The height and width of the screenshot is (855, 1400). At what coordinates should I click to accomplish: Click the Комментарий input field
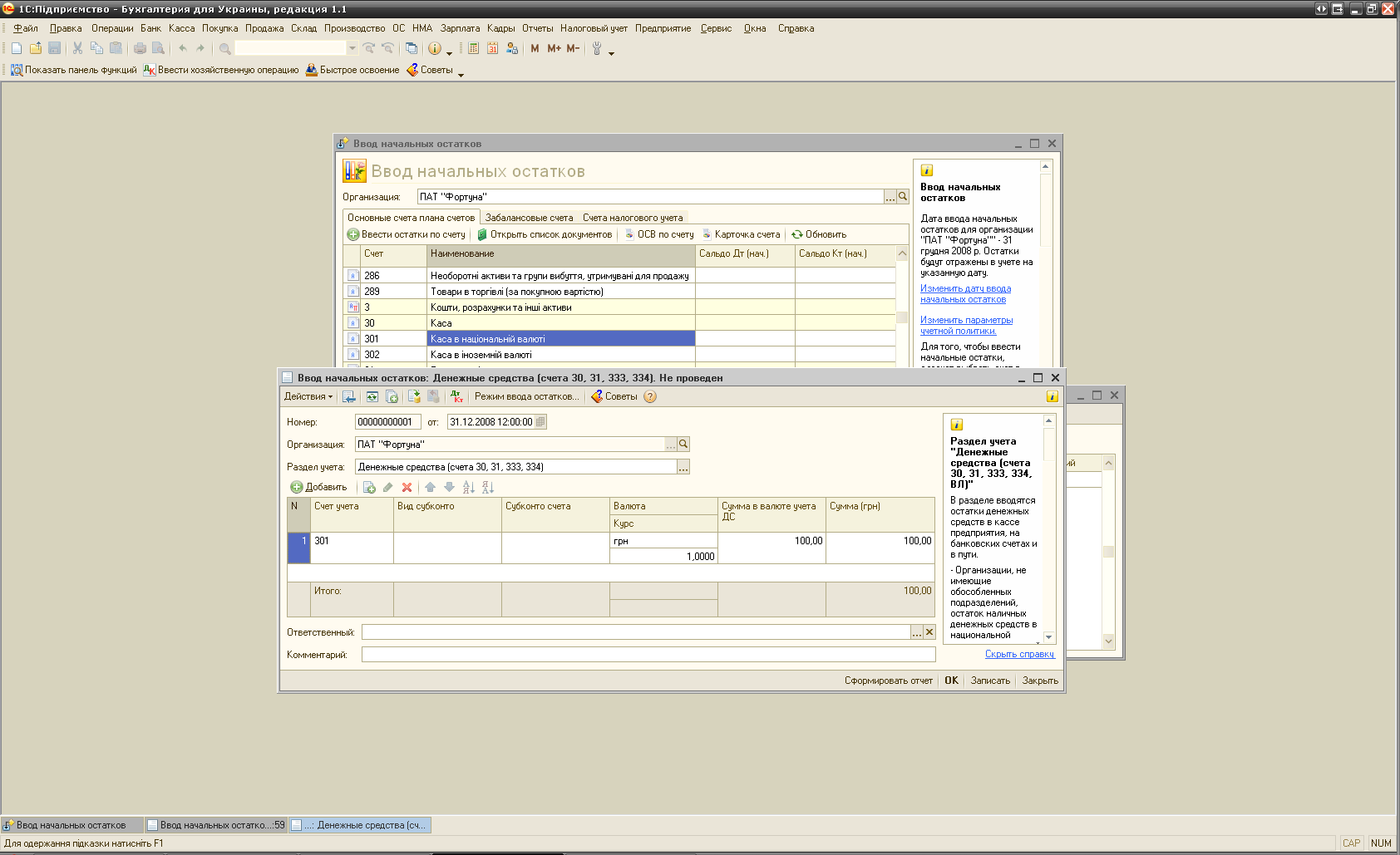pos(648,655)
